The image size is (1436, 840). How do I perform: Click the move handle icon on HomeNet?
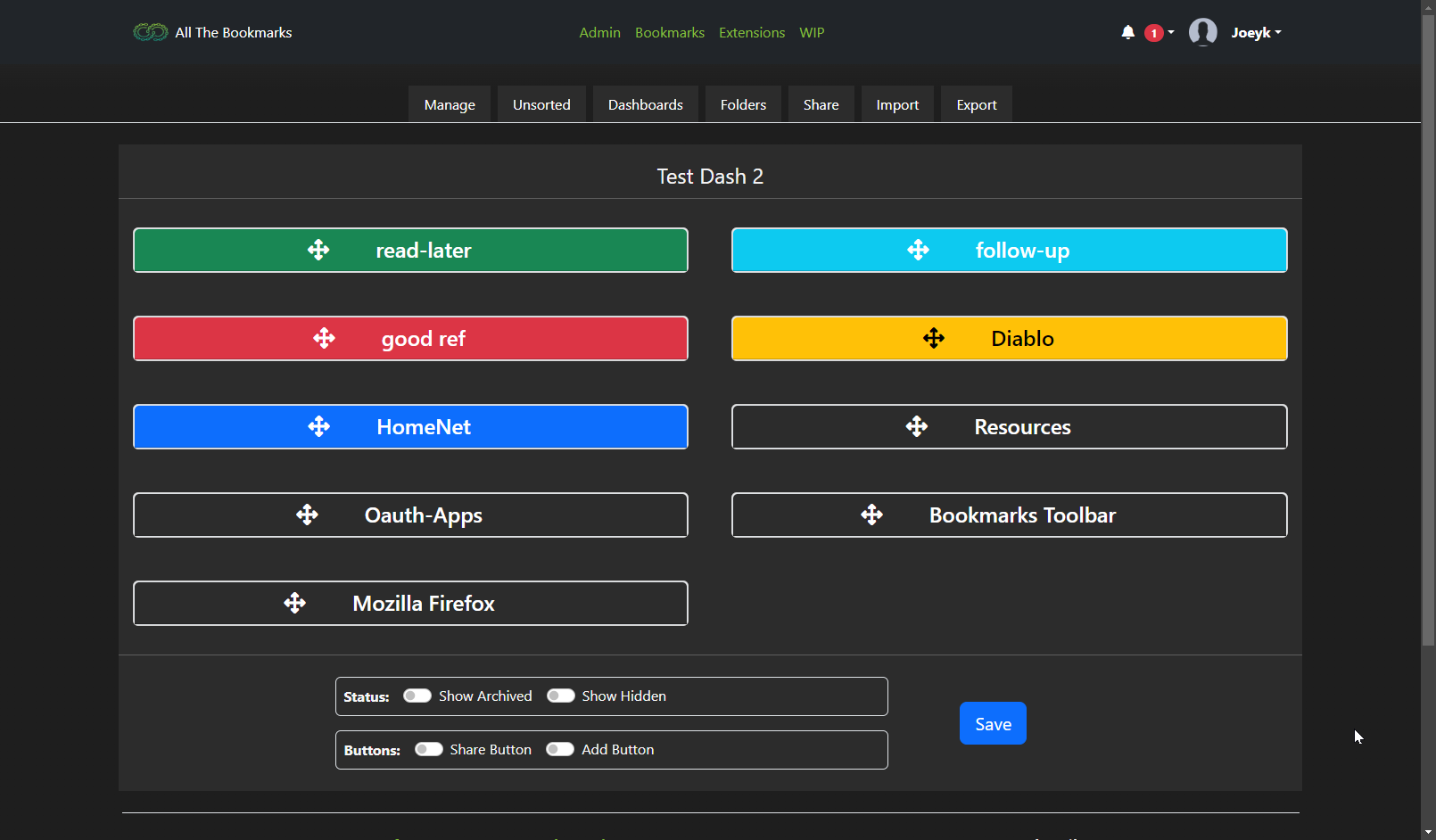[x=318, y=426]
